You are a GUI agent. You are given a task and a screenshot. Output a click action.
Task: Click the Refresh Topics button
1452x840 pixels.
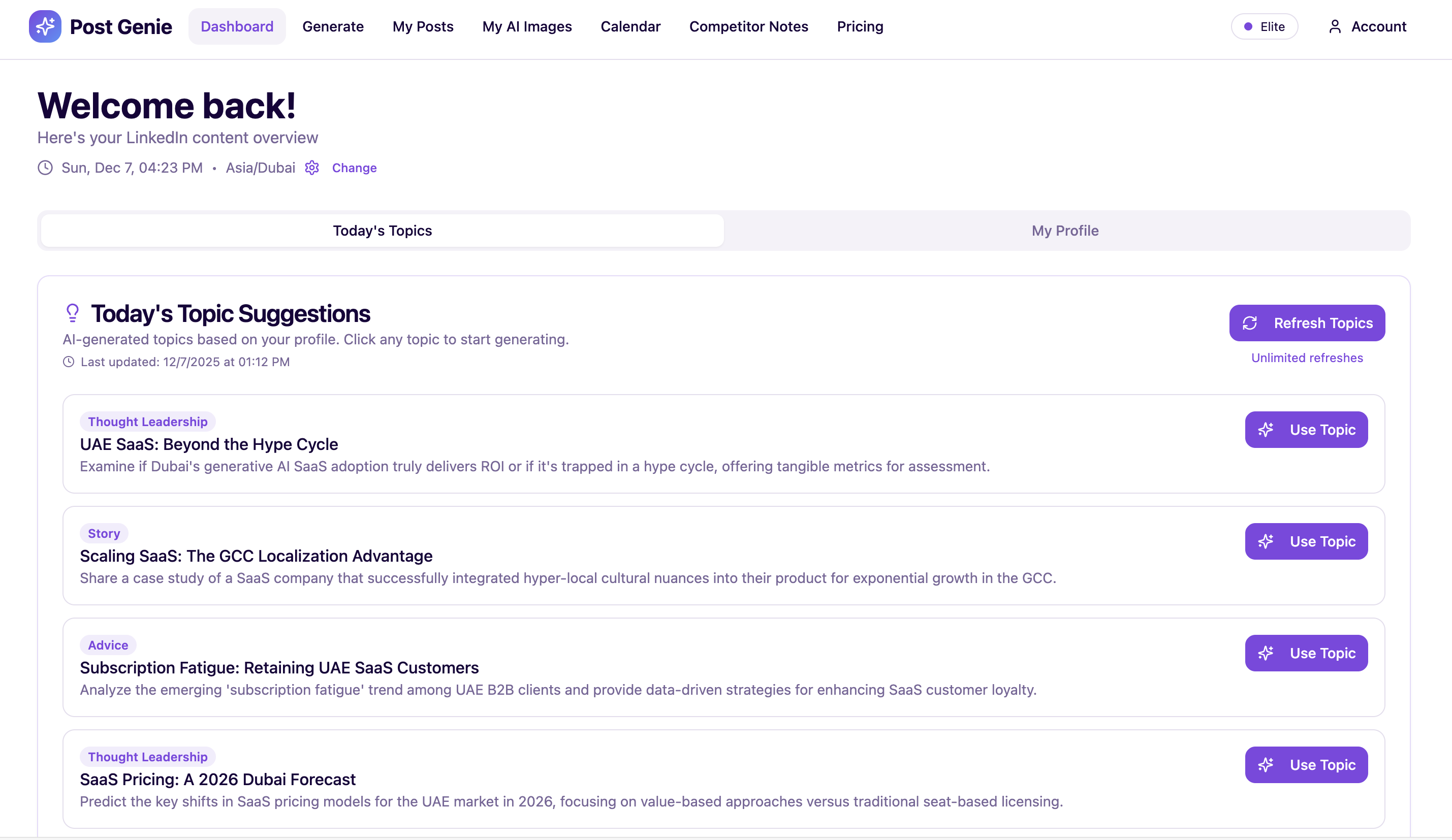point(1307,323)
